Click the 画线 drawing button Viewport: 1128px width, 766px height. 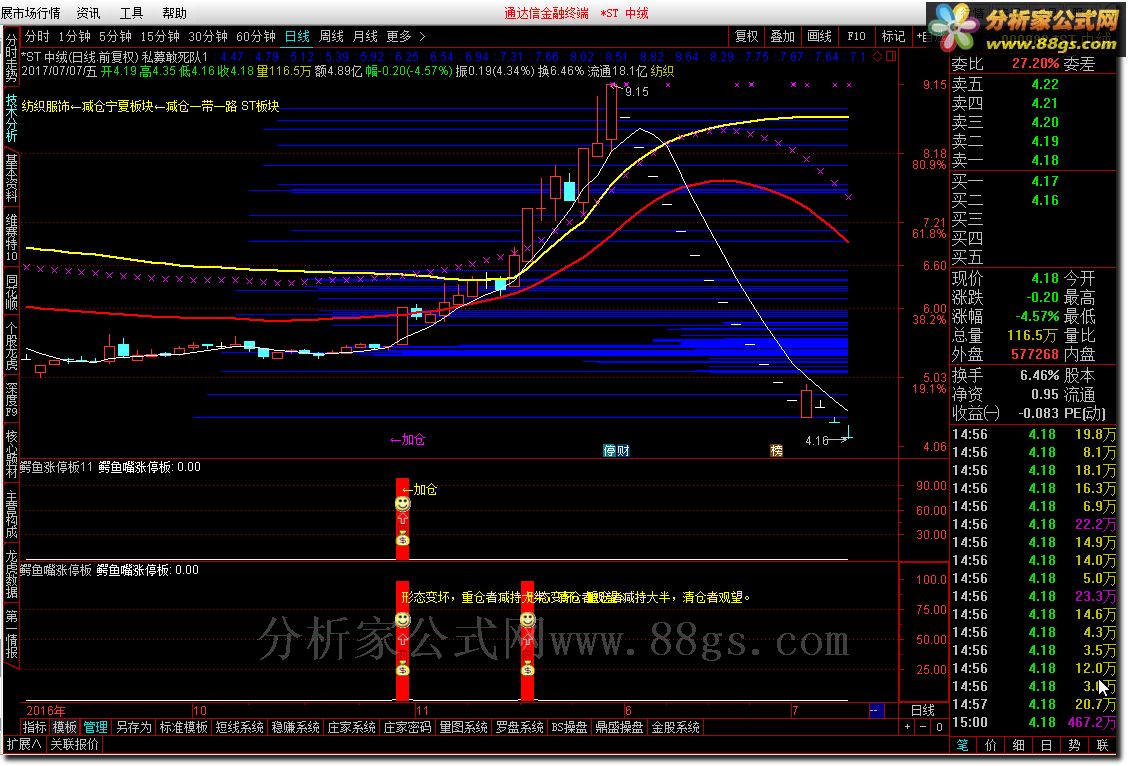pos(819,36)
